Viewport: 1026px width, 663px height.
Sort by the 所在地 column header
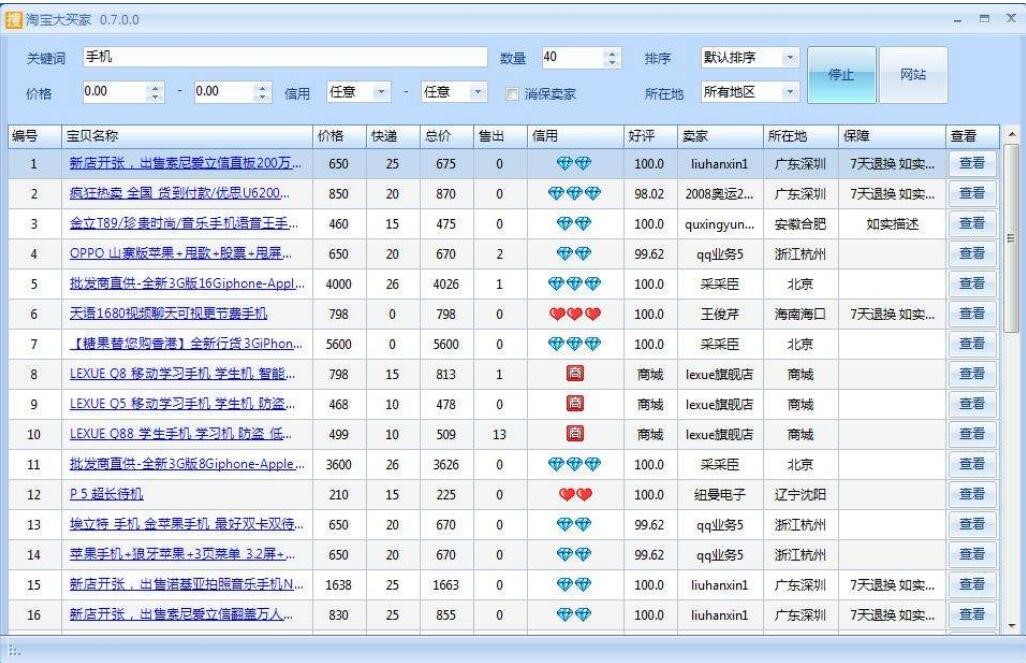tap(800, 136)
